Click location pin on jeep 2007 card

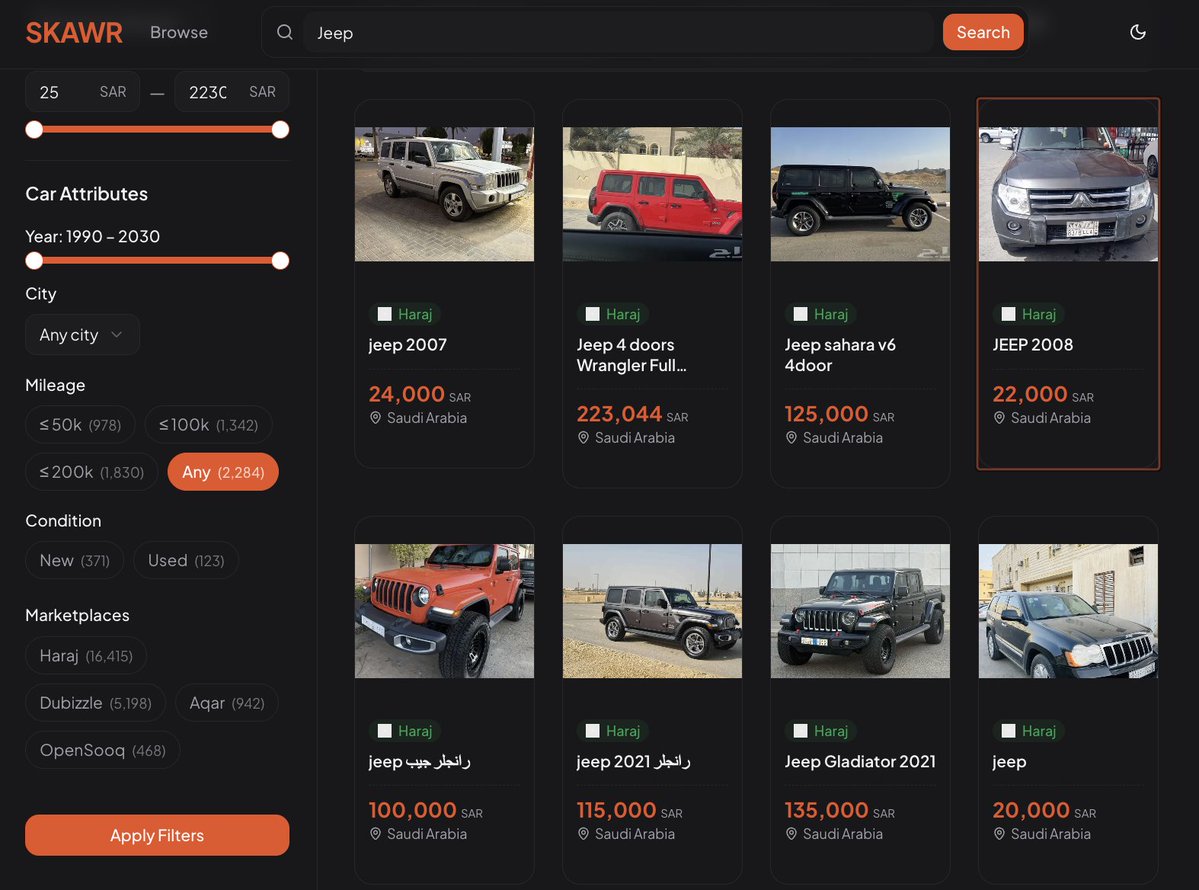pos(375,418)
